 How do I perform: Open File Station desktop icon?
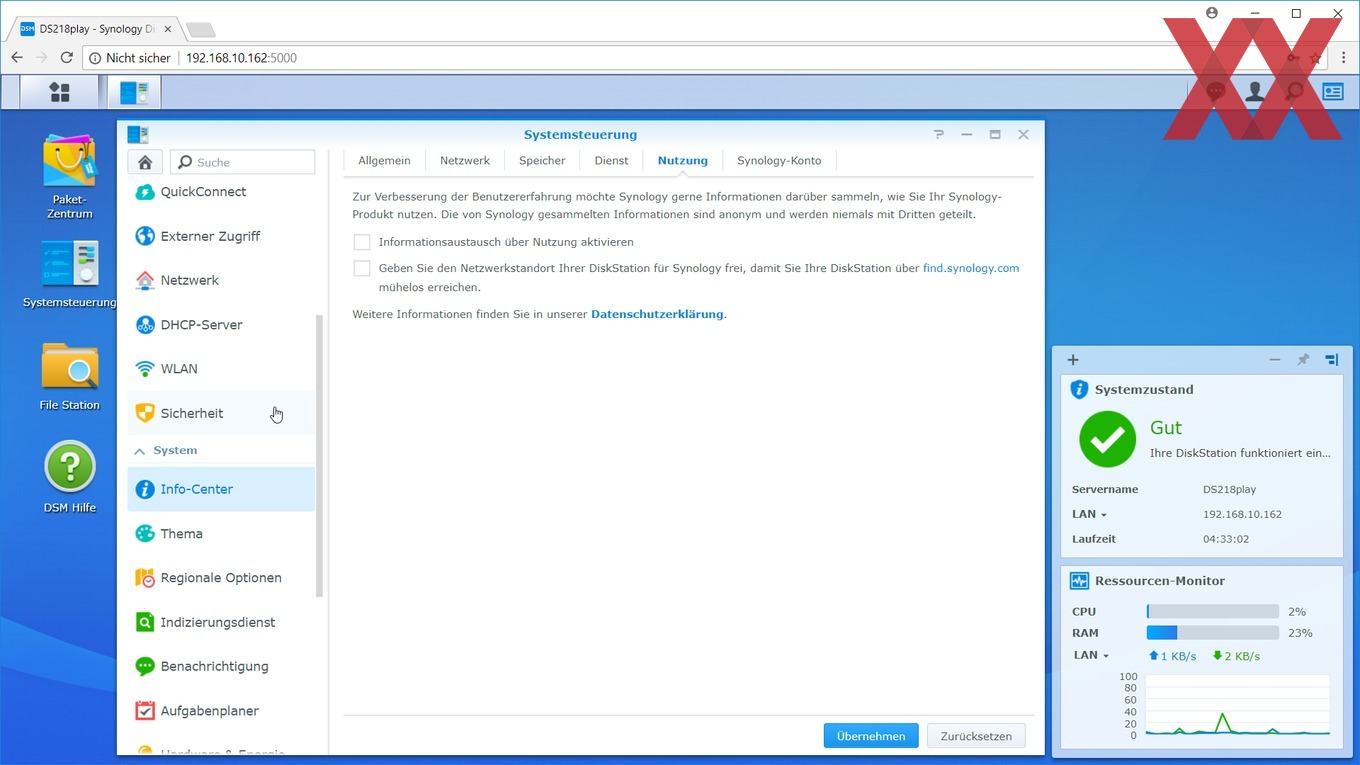tap(70, 377)
